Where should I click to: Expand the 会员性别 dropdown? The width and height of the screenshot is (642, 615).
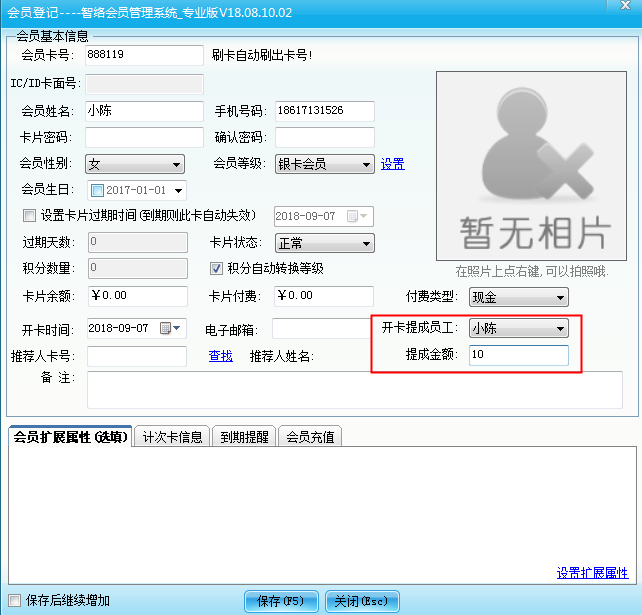pos(177,164)
